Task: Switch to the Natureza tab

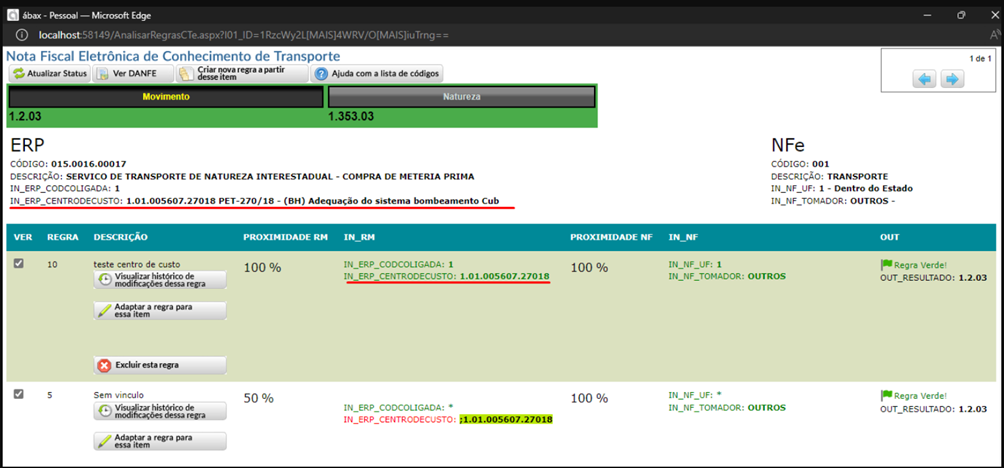Action: pyautogui.click(x=462, y=97)
